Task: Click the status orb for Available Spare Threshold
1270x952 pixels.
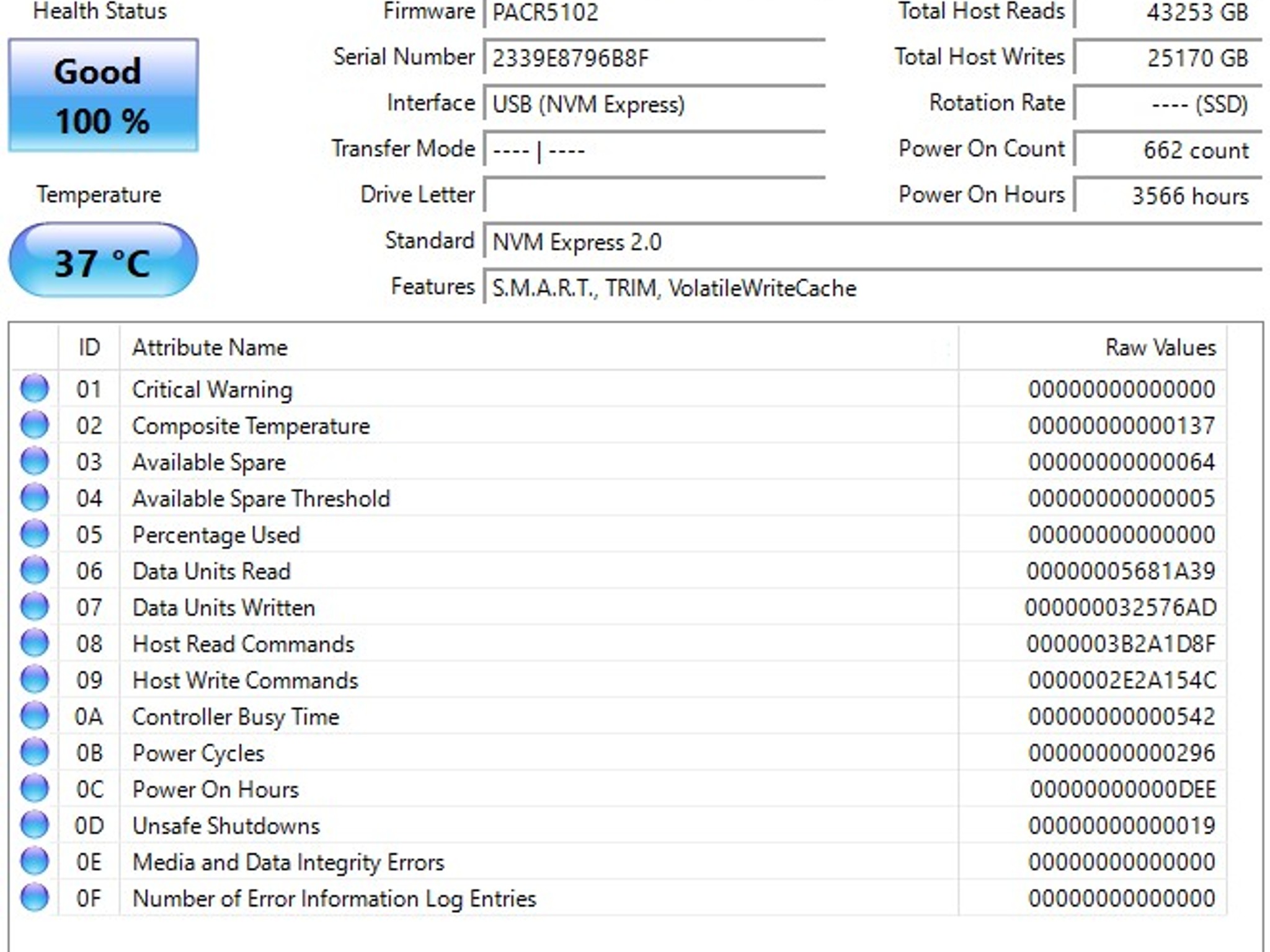Action: 34,498
